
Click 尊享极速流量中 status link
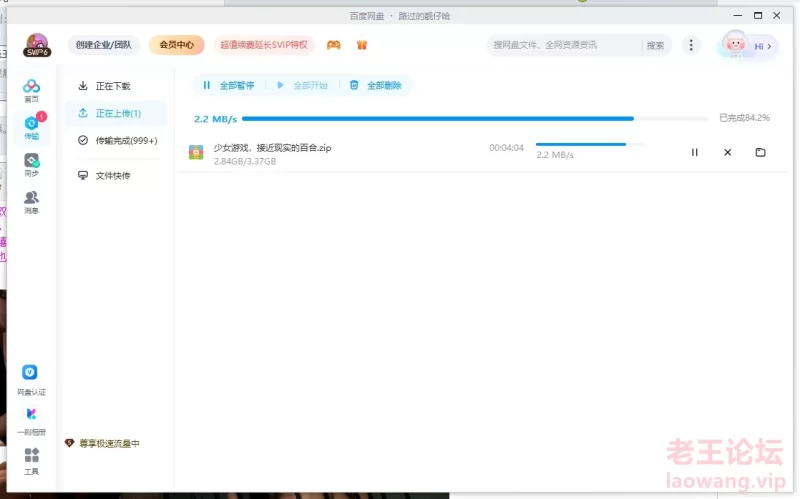[103, 443]
